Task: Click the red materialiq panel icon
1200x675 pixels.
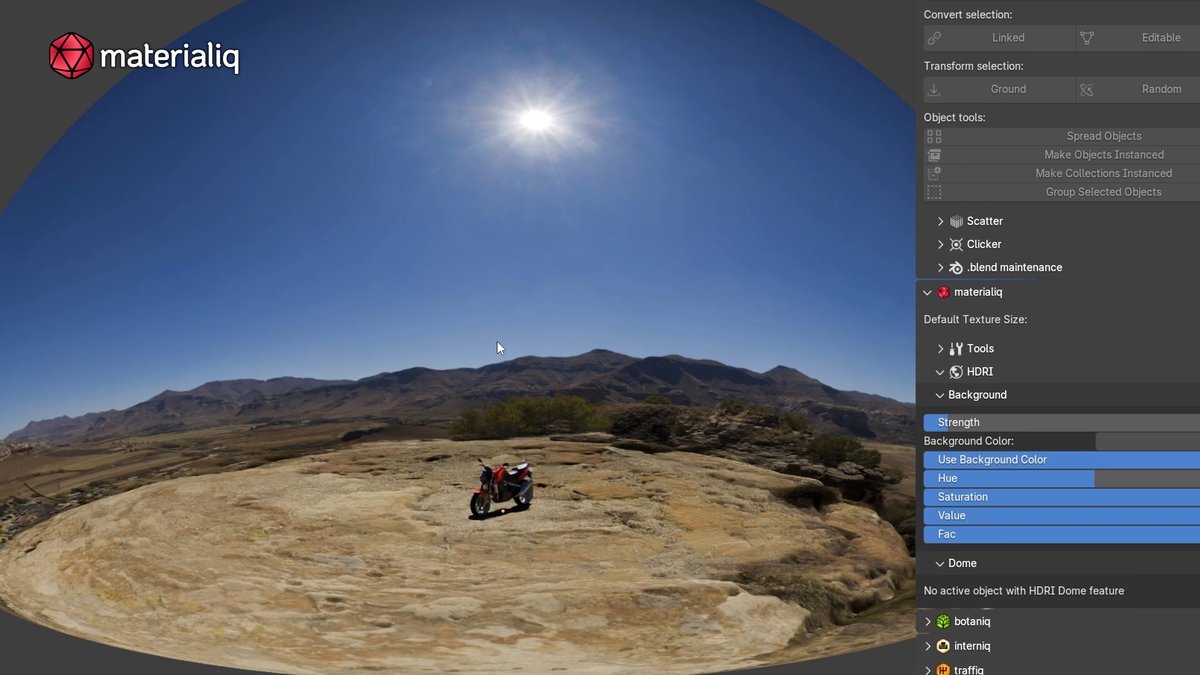Action: [x=943, y=292]
